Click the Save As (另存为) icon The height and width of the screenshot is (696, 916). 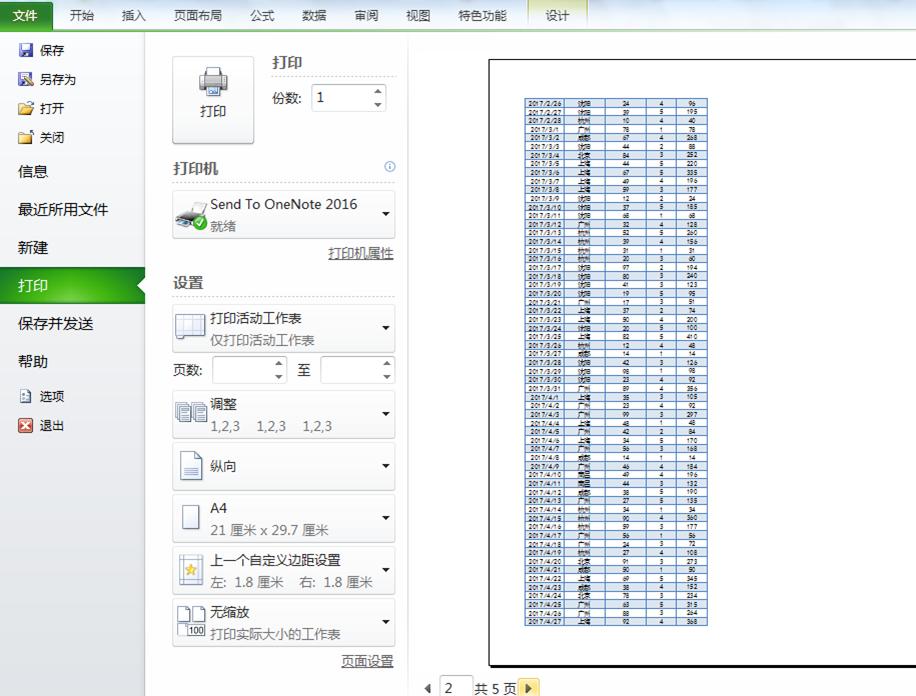click(24, 79)
